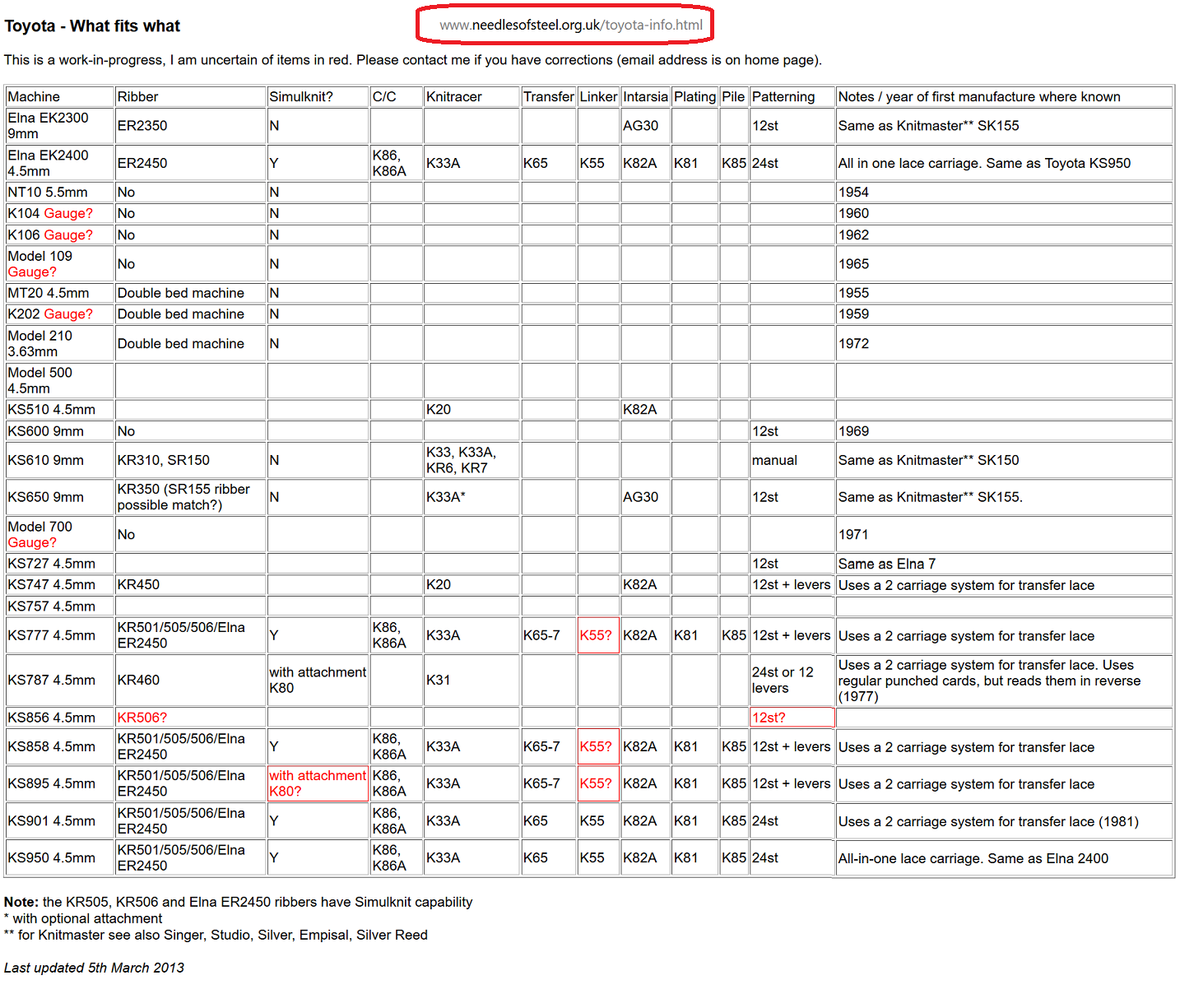Select the 'Patterning' column header
This screenshot has height=1008, width=1180.
coord(792,96)
